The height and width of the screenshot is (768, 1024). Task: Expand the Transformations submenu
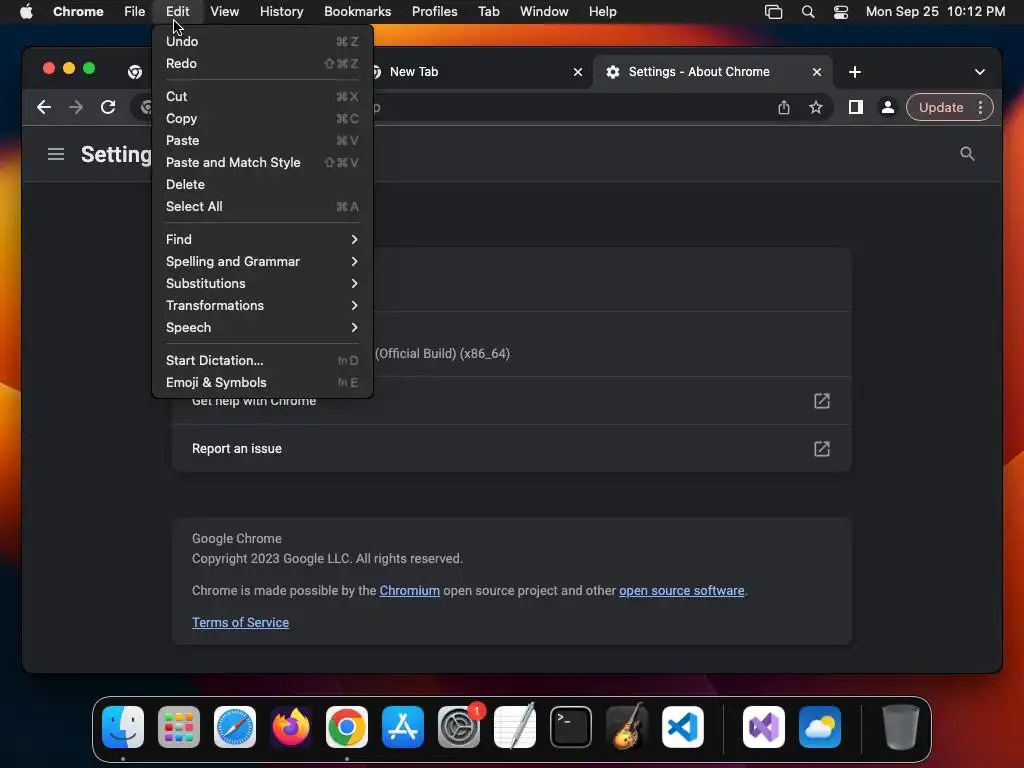click(x=262, y=306)
